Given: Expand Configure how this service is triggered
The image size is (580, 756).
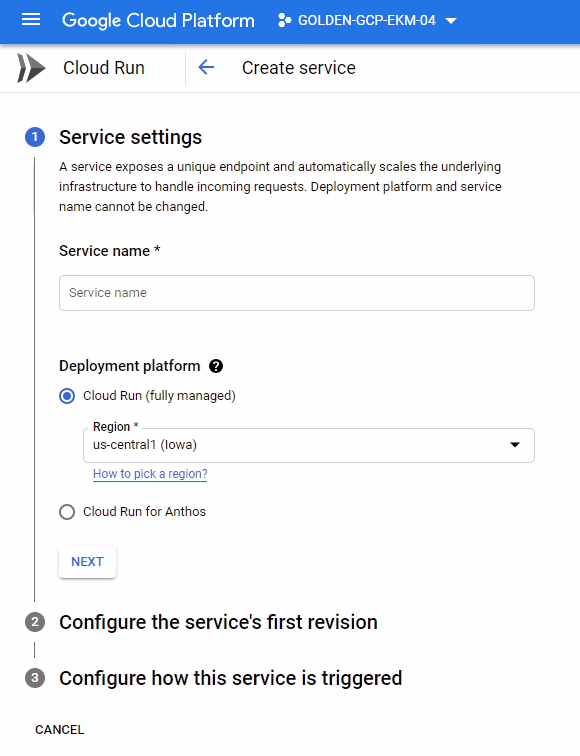Looking at the screenshot, I should pyautogui.click(x=230, y=678).
